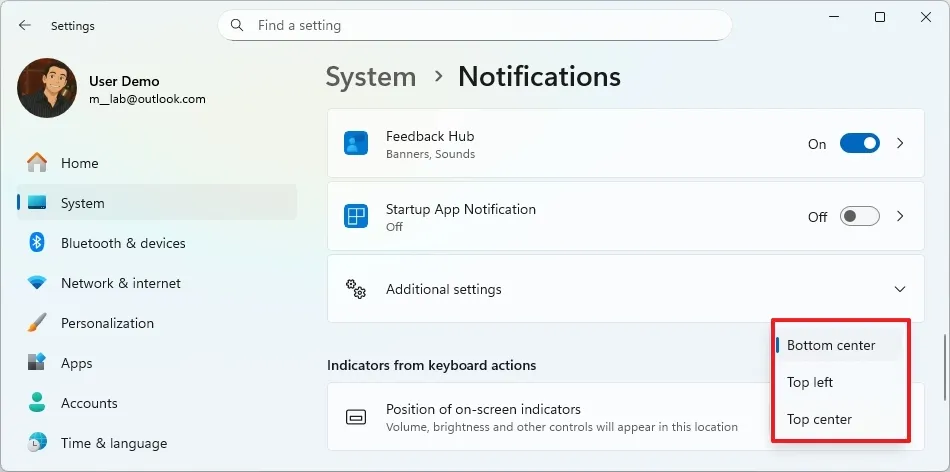Expand Additional settings chevron
The image size is (950, 472).
(900, 289)
